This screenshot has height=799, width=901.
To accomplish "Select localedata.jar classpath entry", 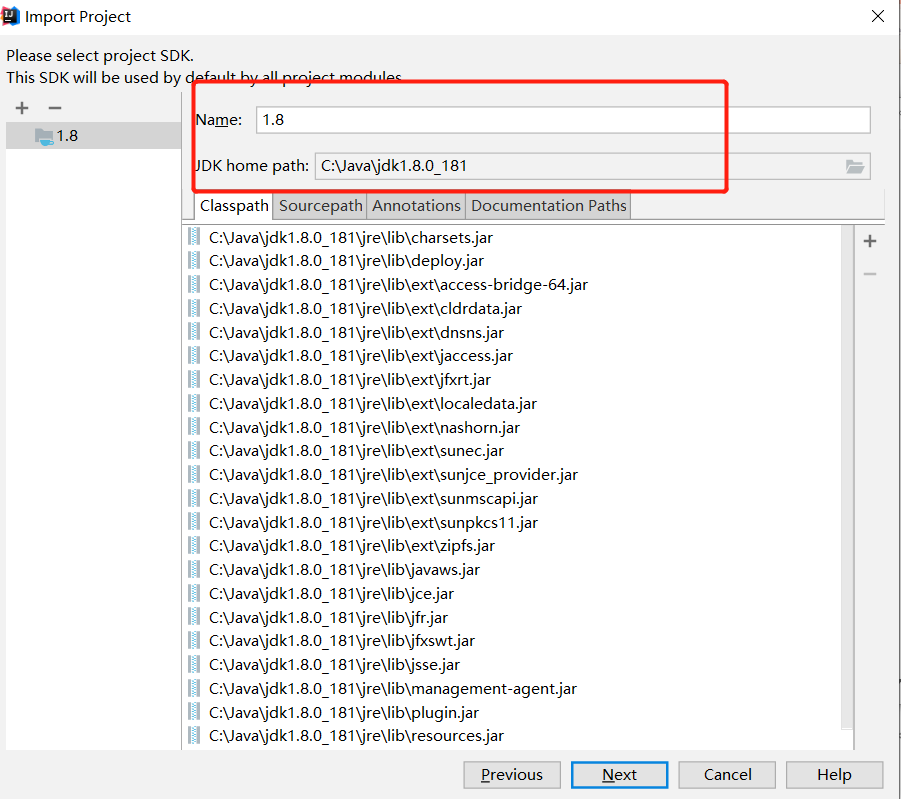I will coord(372,404).
